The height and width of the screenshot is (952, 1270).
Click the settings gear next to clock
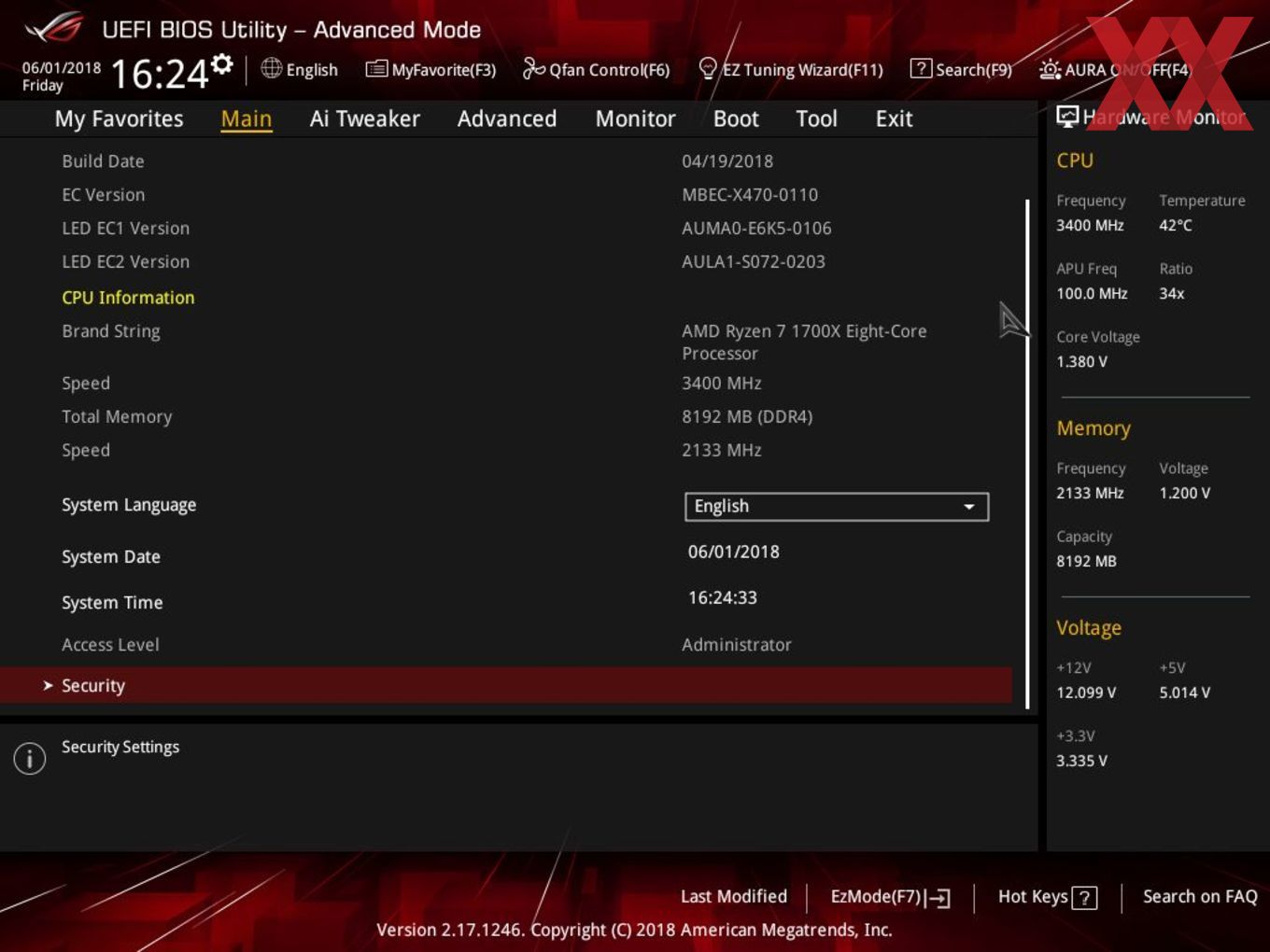point(222,64)
